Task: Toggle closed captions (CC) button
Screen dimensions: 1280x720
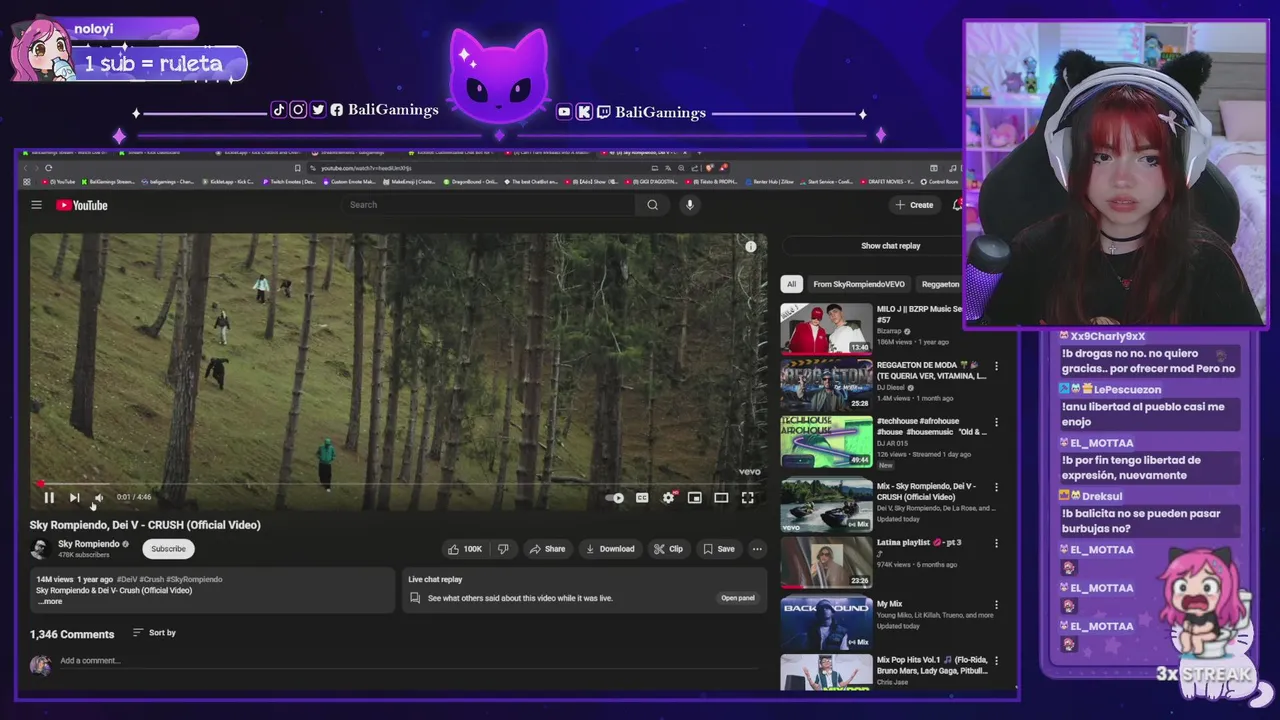Action: coord(642,497)
